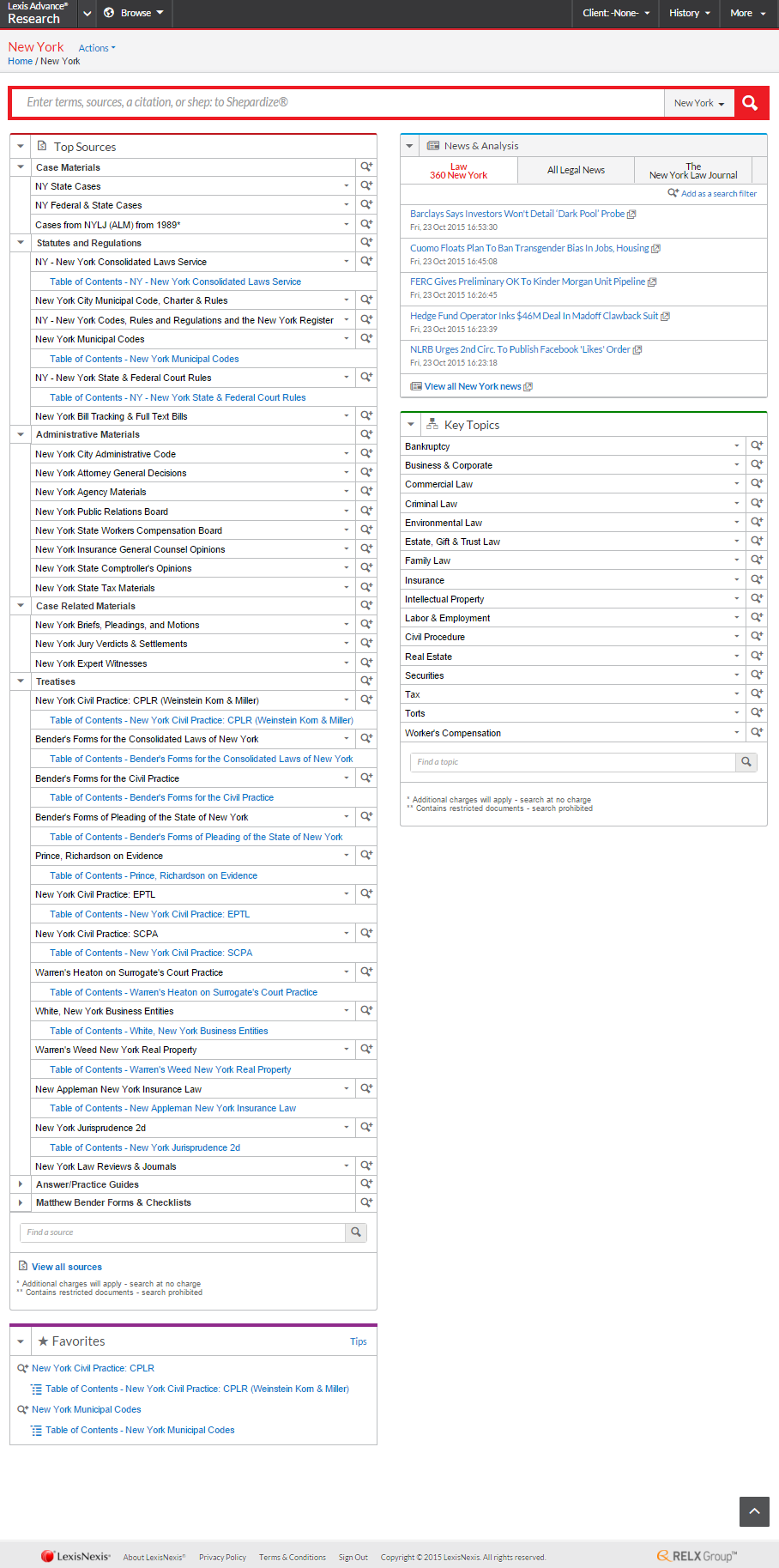
Task: Add NY State Cases as search filter
Action: pyautogui.click(x=366, y=185)
